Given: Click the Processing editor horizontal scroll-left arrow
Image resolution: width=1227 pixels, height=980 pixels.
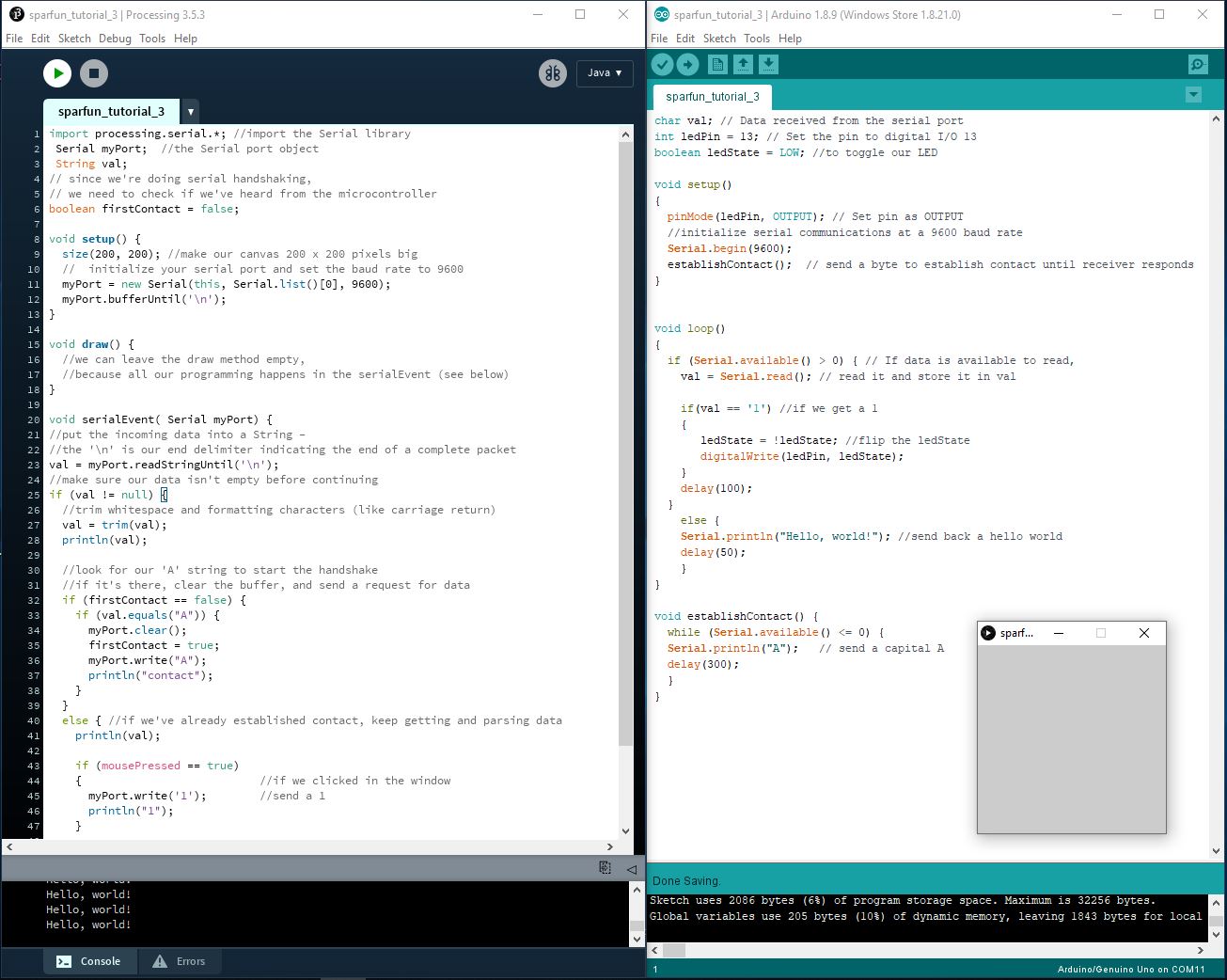Looking at the screenshot, I should coord(9,846).
